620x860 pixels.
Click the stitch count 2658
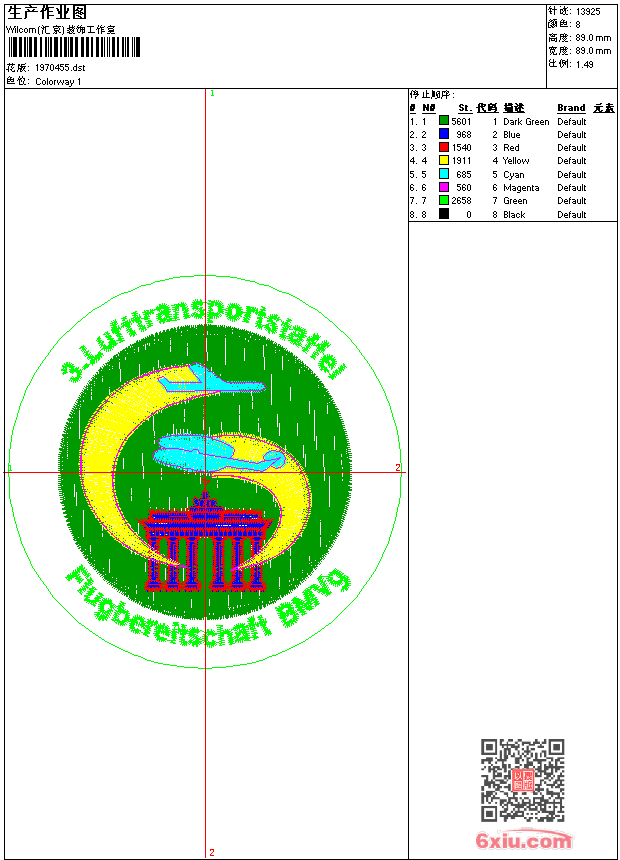tap(461, 201)
